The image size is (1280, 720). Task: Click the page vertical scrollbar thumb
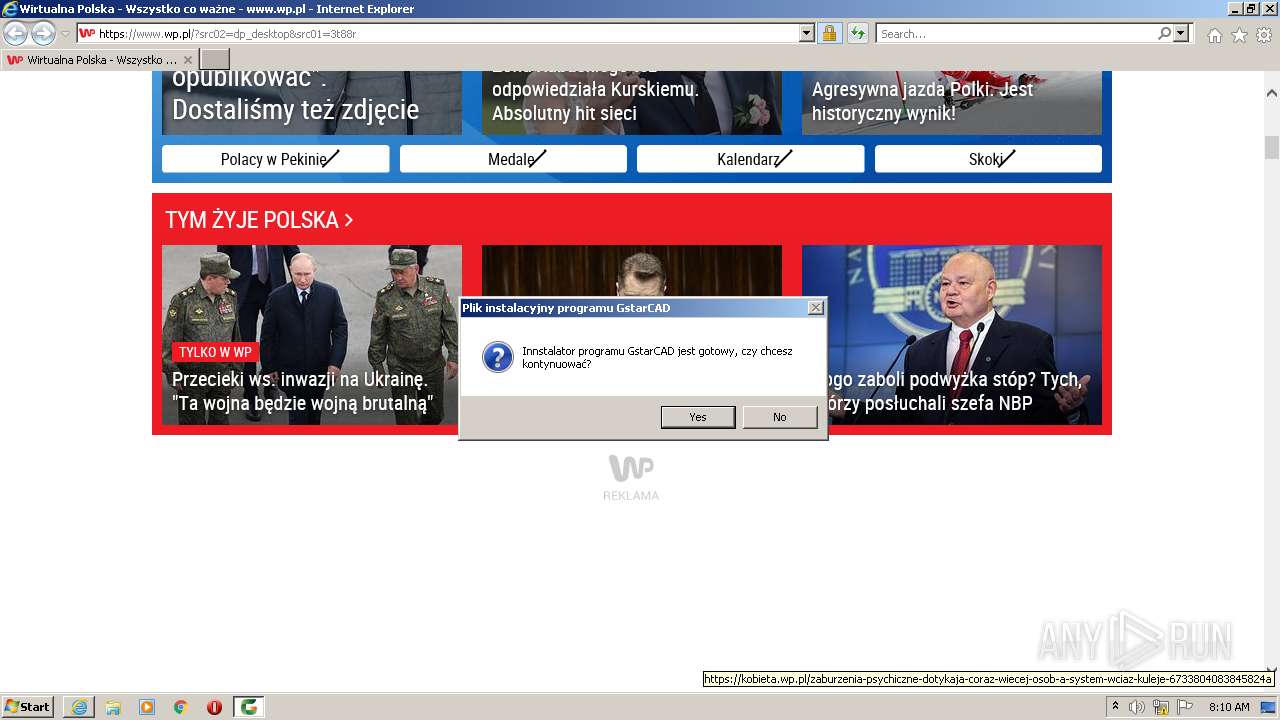point(1272,148)
